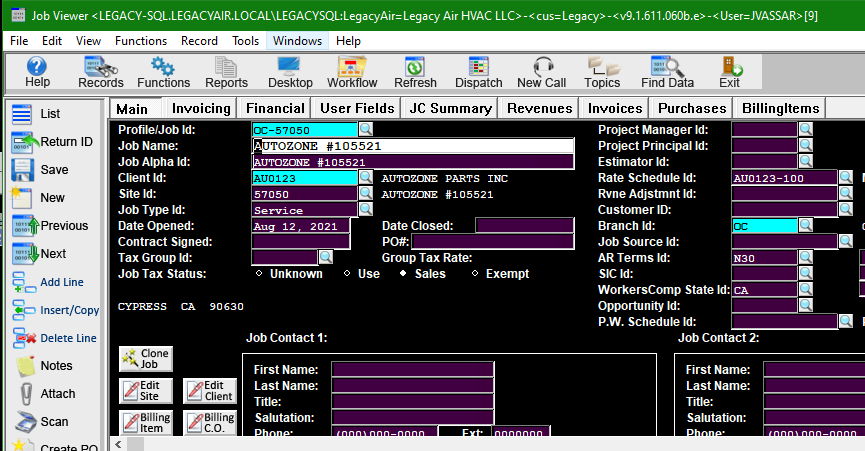
Task: Click the Clone Job button
Action: (x=146, y=359)
